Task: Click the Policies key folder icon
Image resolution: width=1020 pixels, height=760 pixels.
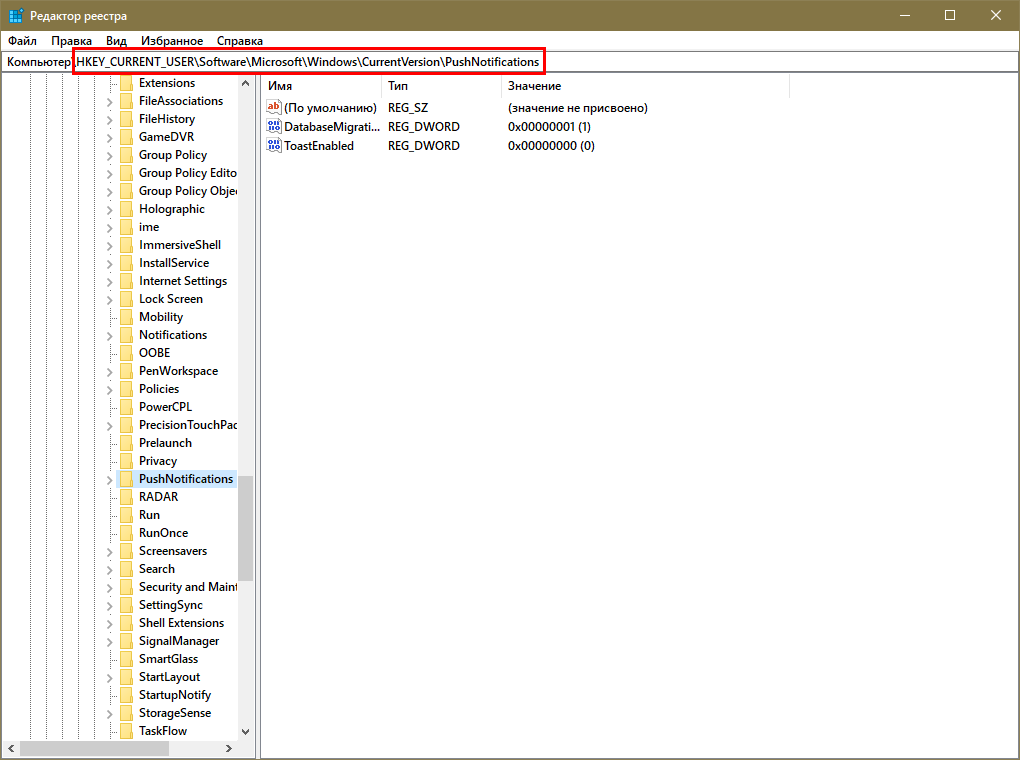Action: point(126,389)
